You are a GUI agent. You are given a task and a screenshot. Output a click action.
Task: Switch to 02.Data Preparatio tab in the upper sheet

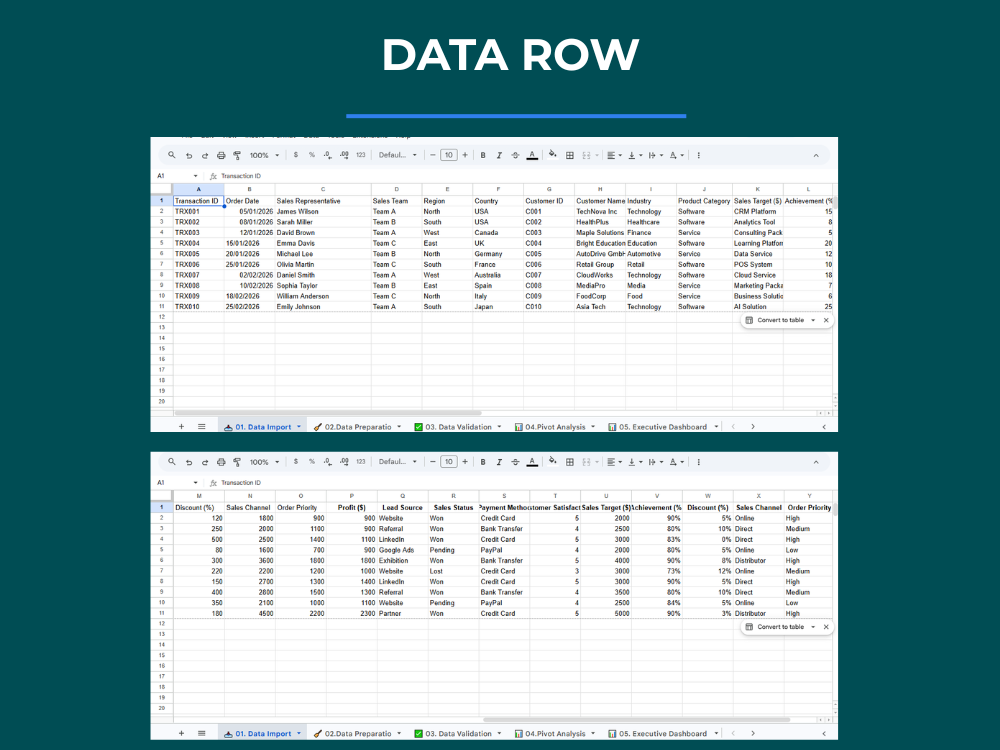(357, 427)
